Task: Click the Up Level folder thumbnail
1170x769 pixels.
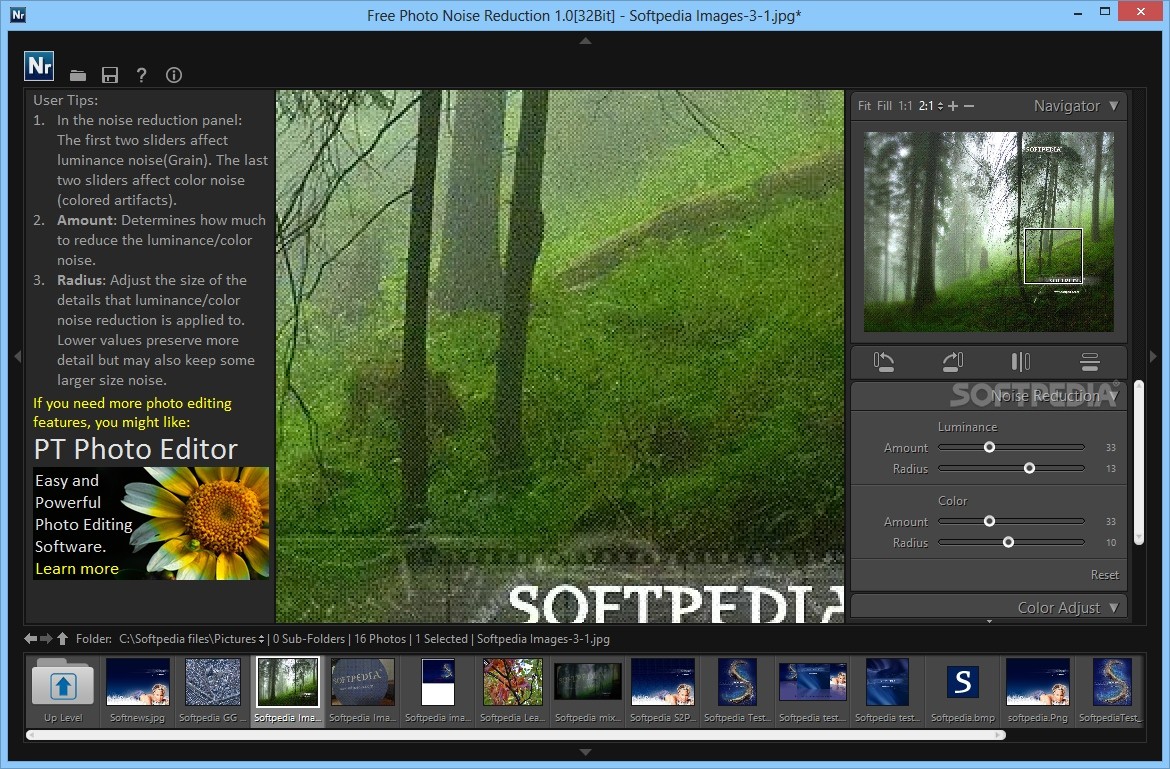Action: [63, 689]
